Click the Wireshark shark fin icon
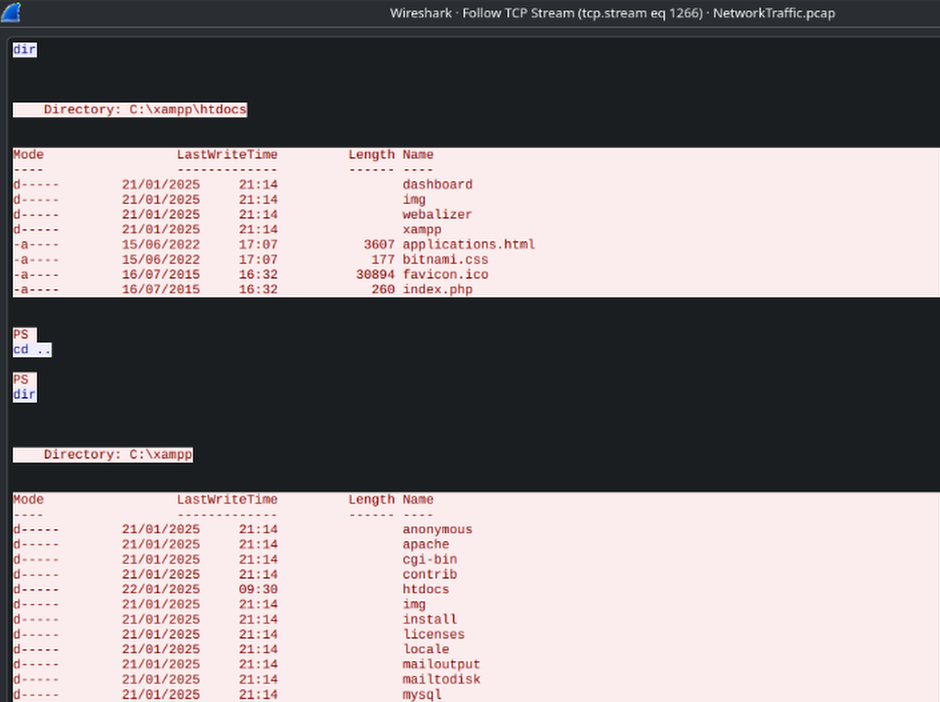940x702 pixels. 12,13
